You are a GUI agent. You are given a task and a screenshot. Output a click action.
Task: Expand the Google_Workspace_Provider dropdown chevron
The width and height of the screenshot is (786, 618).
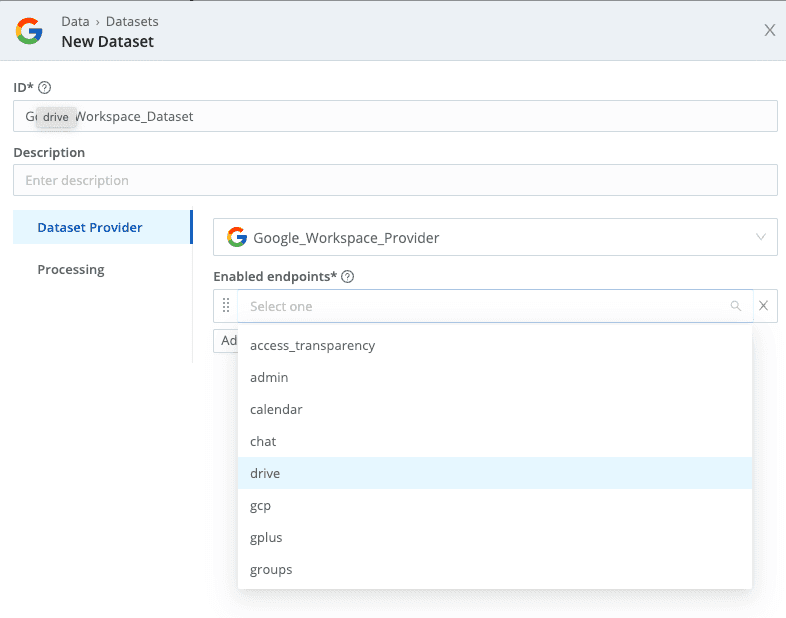[761, 238]
